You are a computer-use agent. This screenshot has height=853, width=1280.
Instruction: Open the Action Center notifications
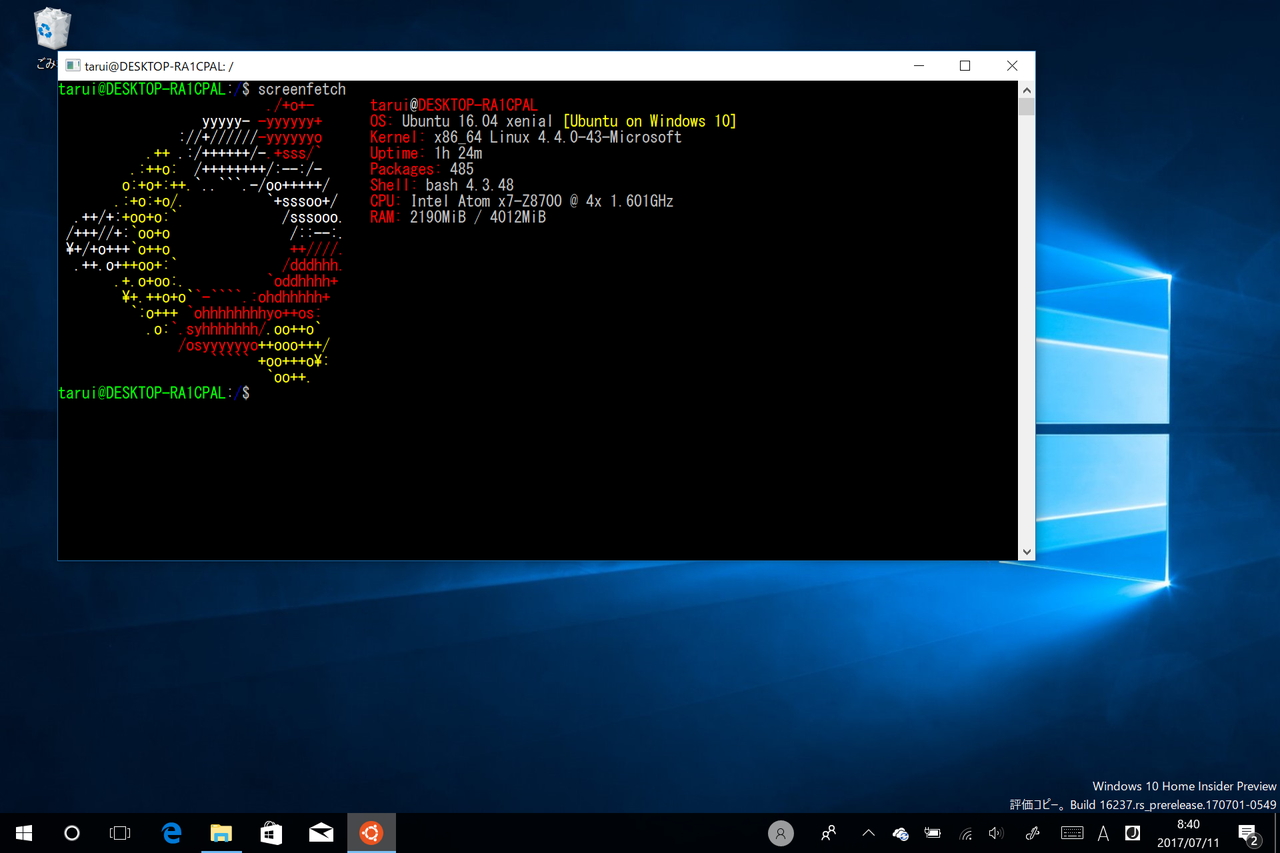[1248, 832]
